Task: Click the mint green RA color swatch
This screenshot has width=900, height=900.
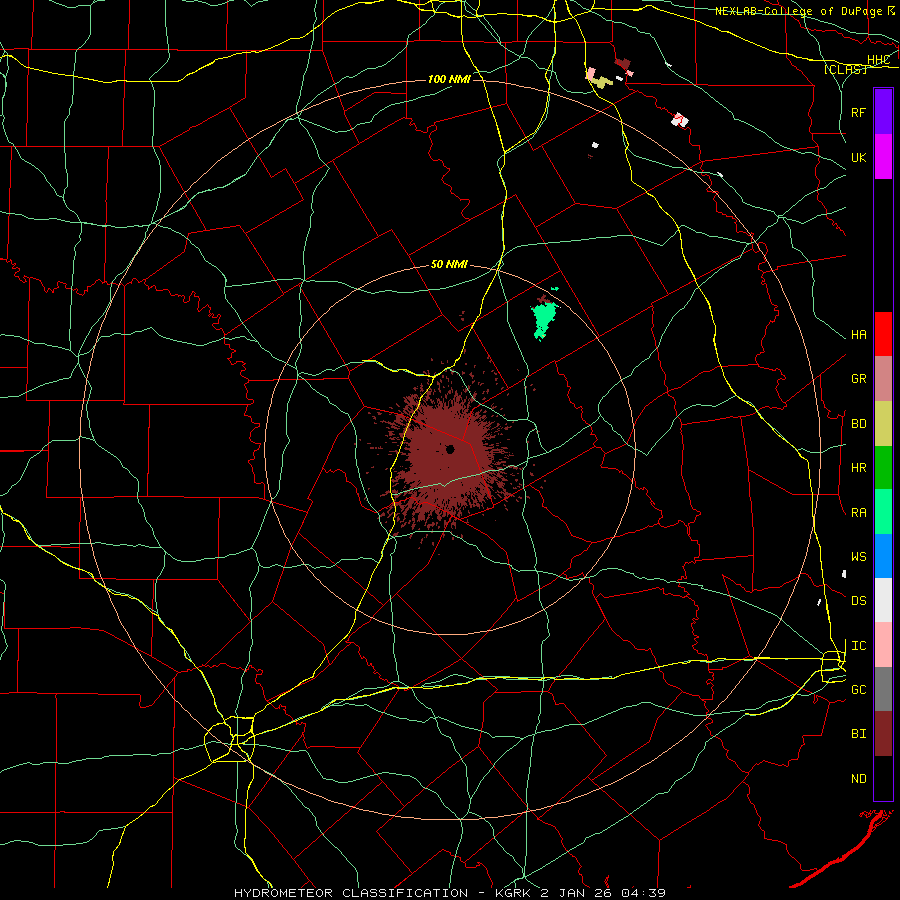Action: [x=883, y=512]
